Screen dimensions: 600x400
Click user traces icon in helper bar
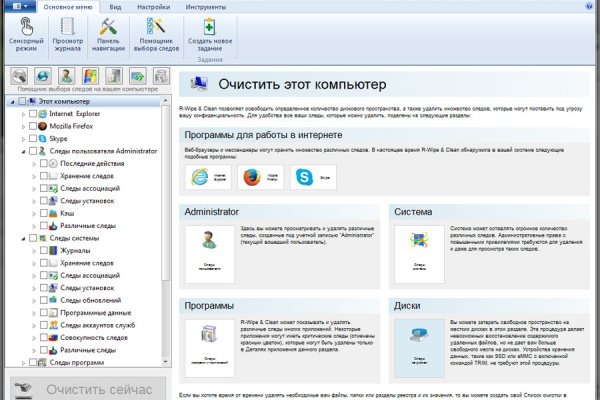coord(67,76)
